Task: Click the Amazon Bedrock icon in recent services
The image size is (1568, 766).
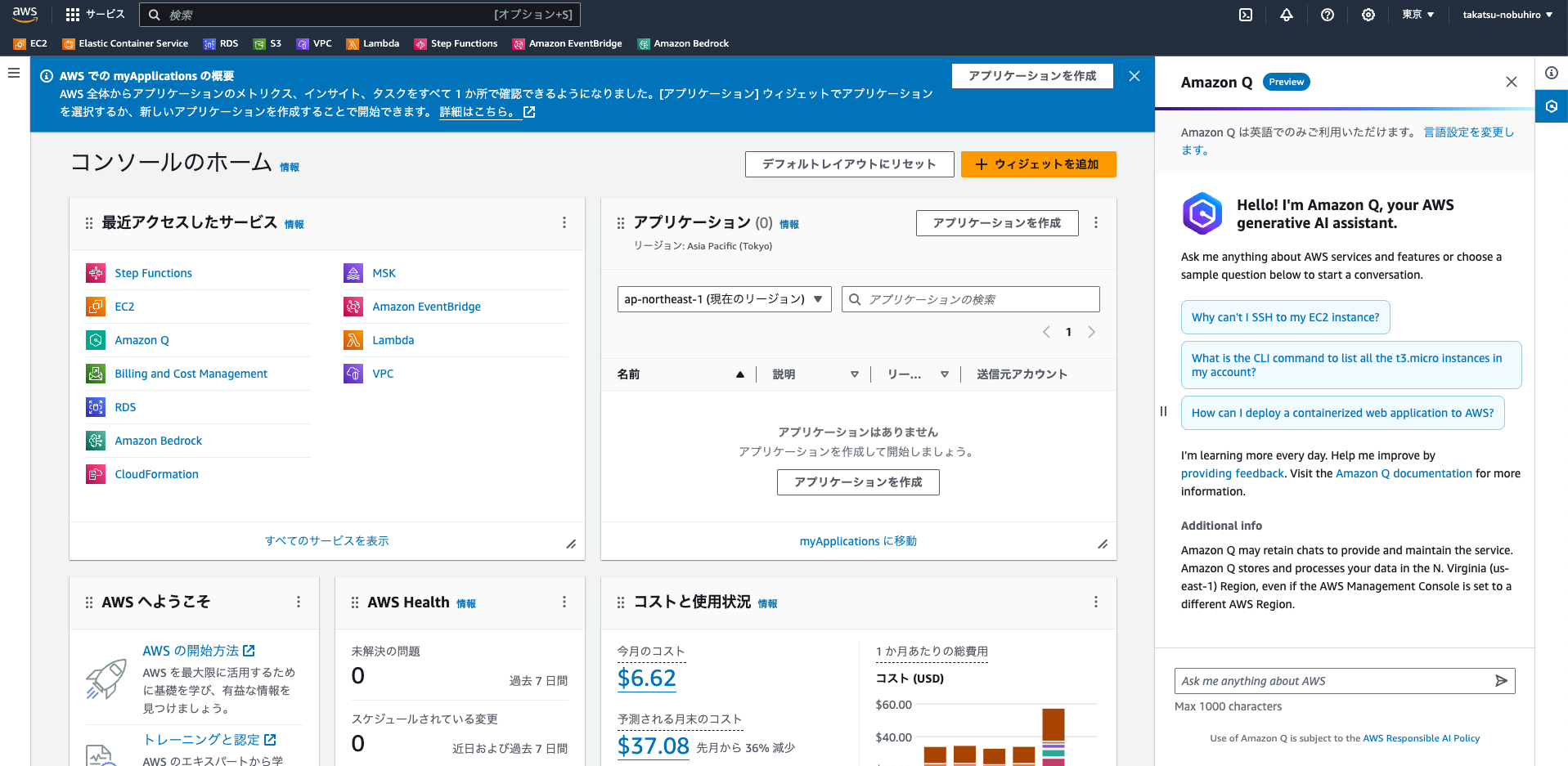Action: pyautogui.click(x=96, y=441)
